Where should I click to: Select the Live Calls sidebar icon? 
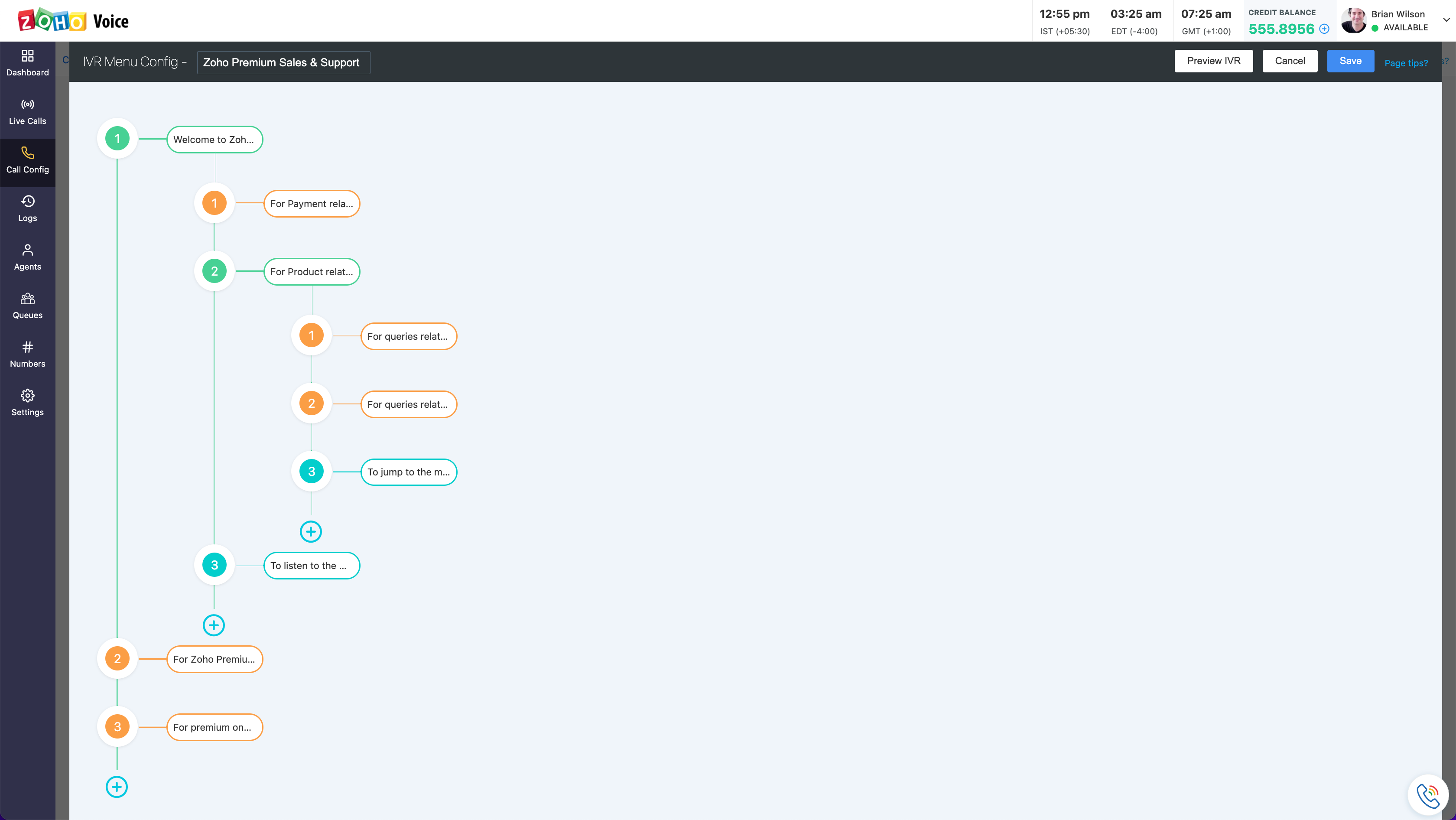pos(27,111)
